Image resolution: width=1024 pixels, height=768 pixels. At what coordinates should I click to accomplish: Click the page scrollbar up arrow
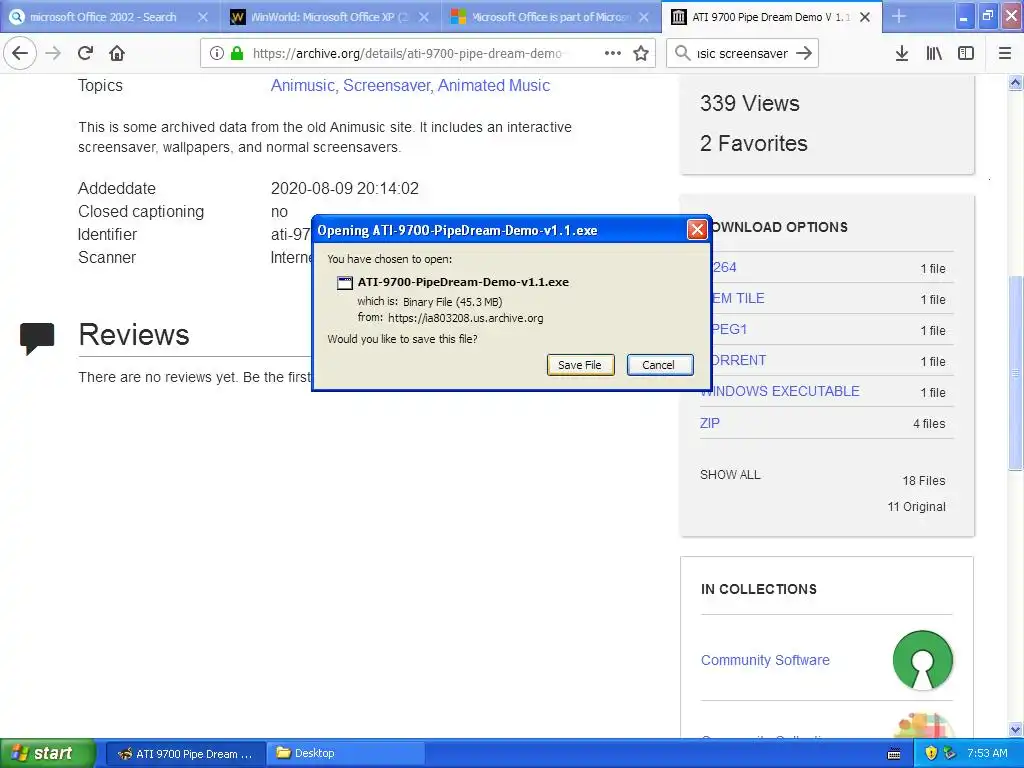coord(1015,82)
